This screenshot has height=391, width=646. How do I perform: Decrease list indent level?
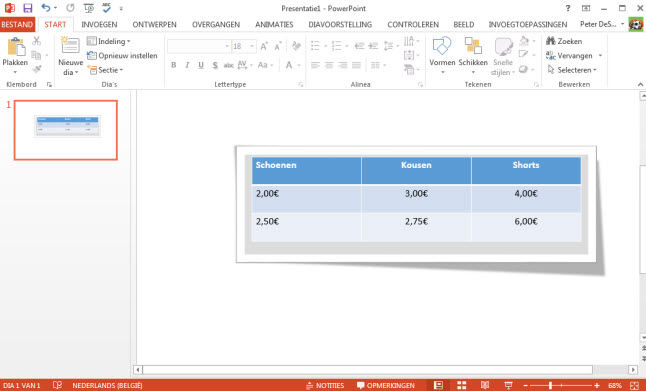[x=359, y=46]
